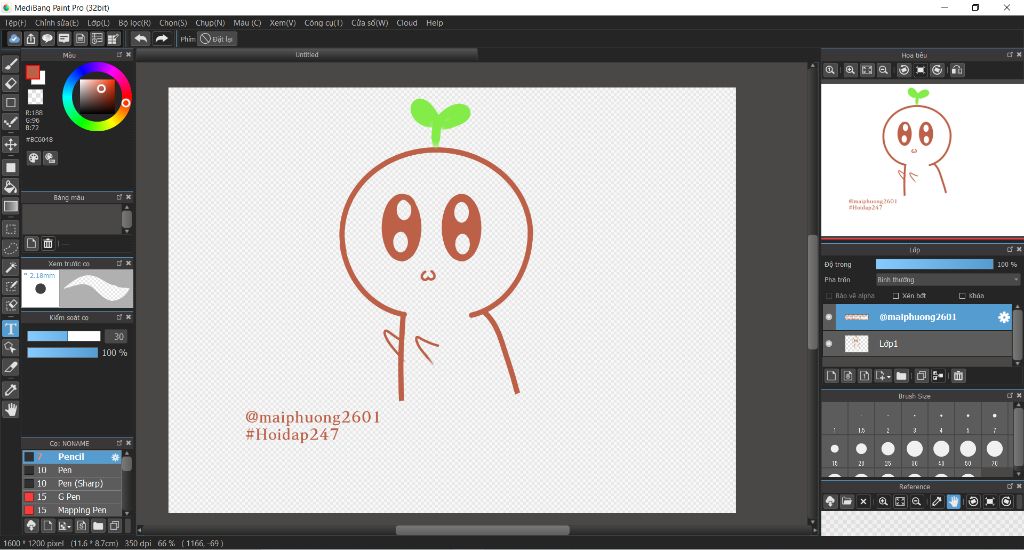Open the Help menu

coord(434,23)
